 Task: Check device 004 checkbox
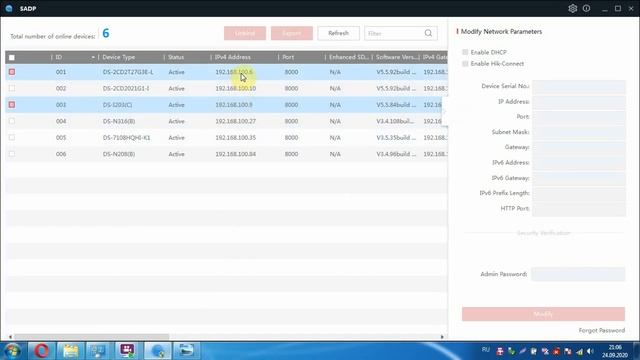(x=12, y=121)
